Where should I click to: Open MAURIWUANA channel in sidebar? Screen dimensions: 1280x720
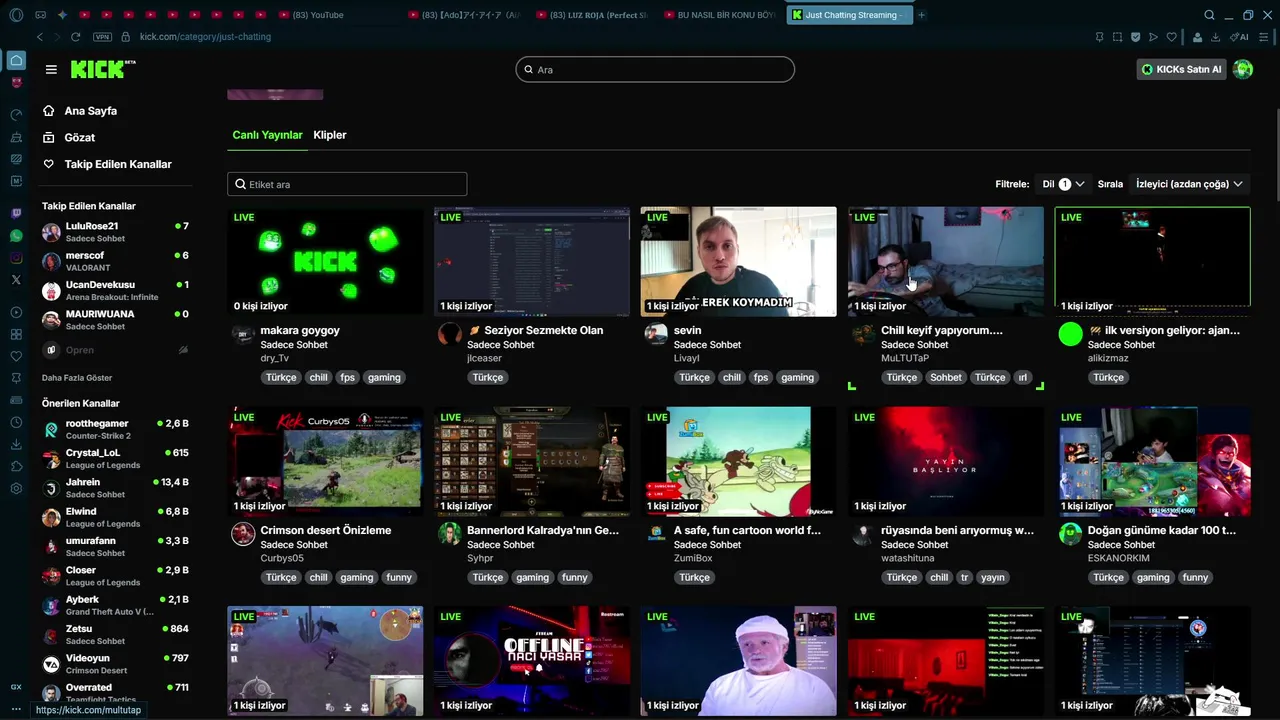click(x=115, y=320)
